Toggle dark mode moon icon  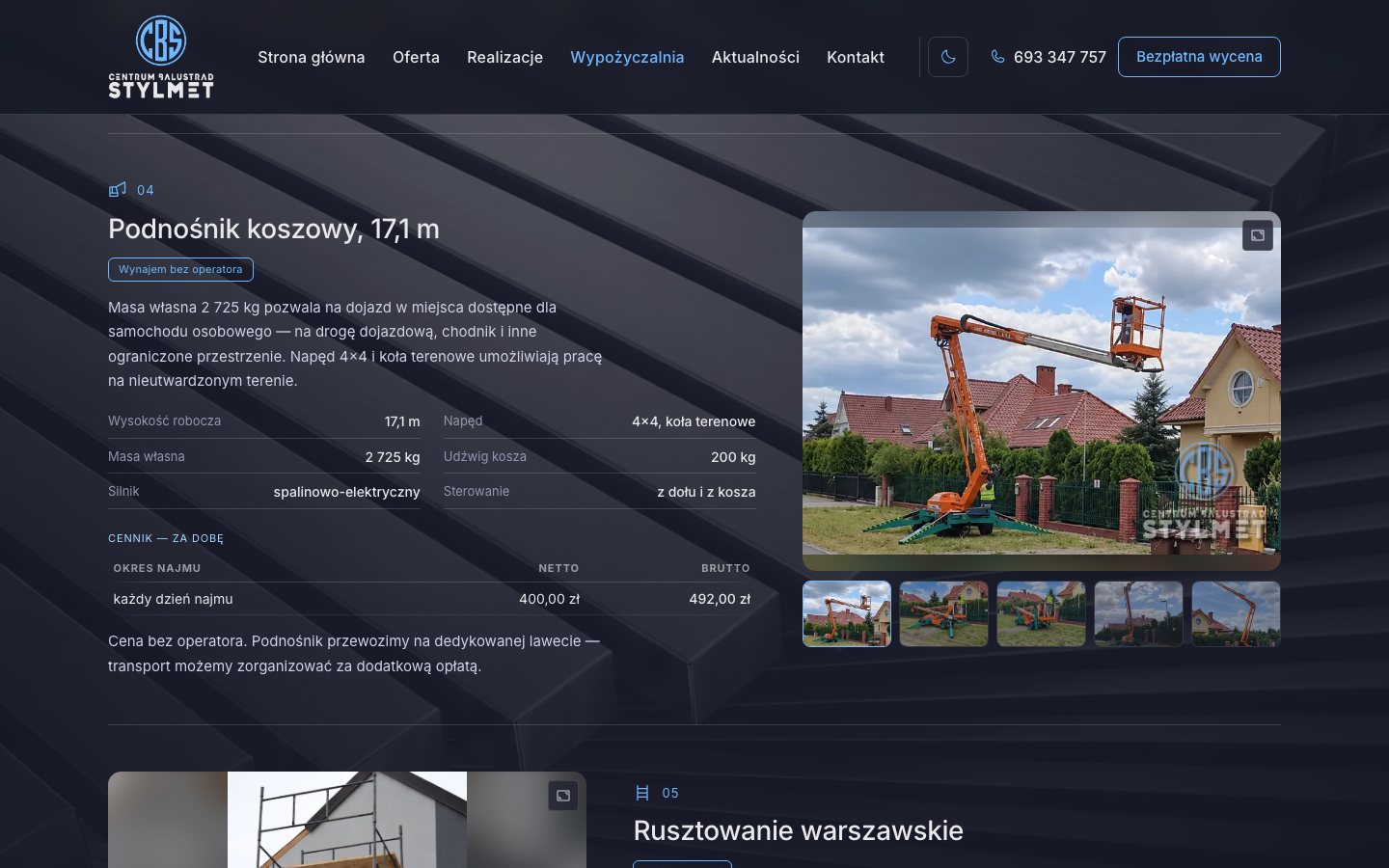point(948,57)
